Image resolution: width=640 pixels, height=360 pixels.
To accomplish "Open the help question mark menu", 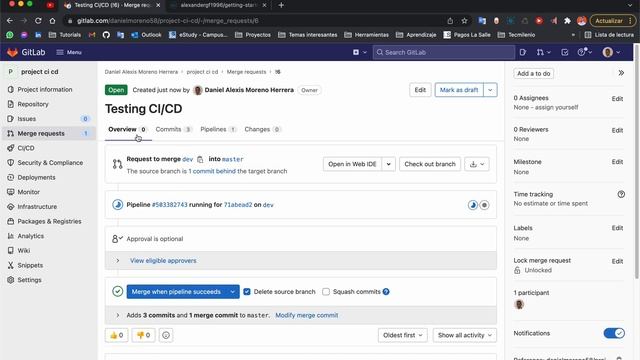I will pos(584,52).
